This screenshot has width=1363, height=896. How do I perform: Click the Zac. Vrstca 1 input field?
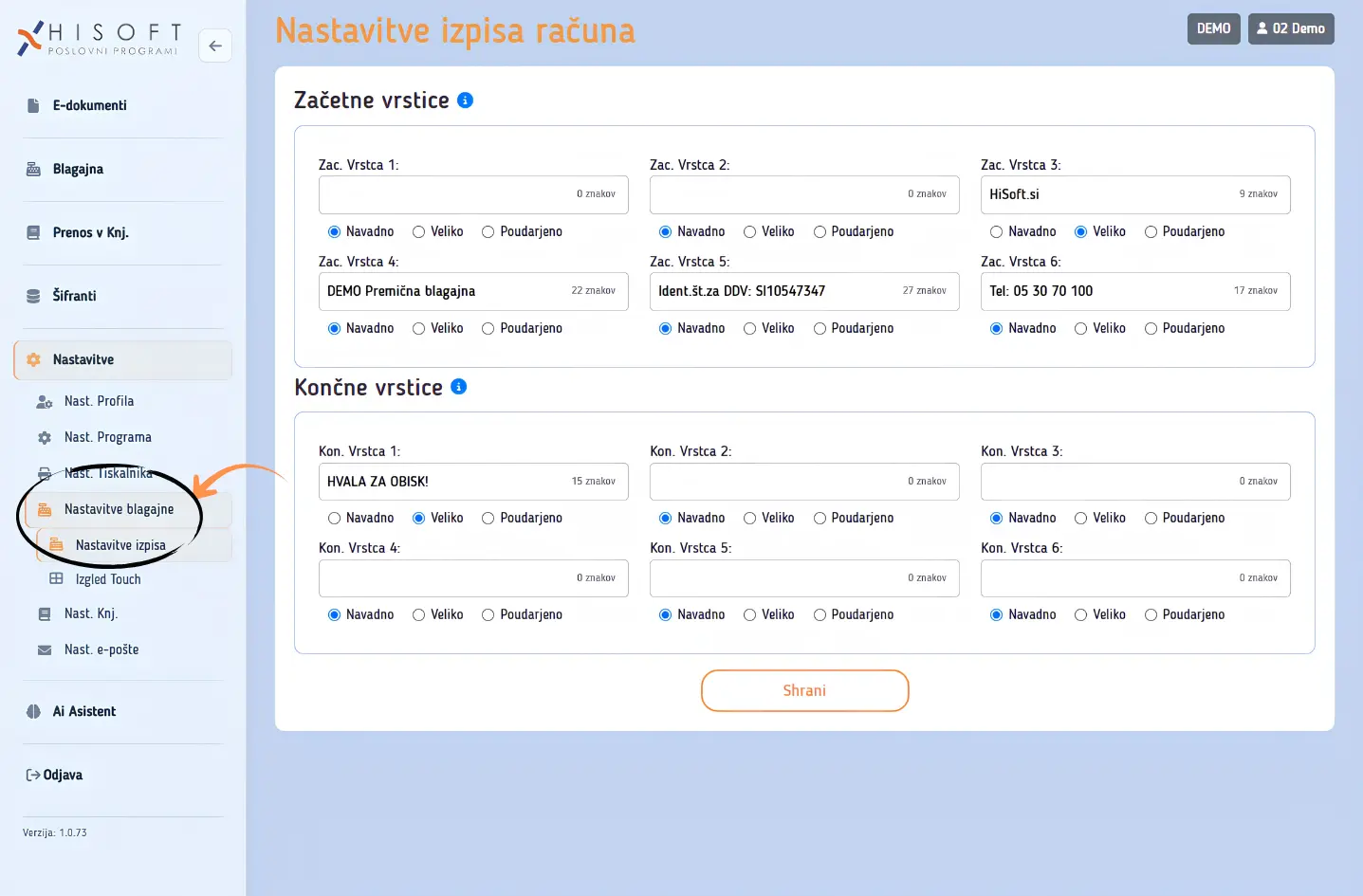pyautogui.click(x=473, y=194)
